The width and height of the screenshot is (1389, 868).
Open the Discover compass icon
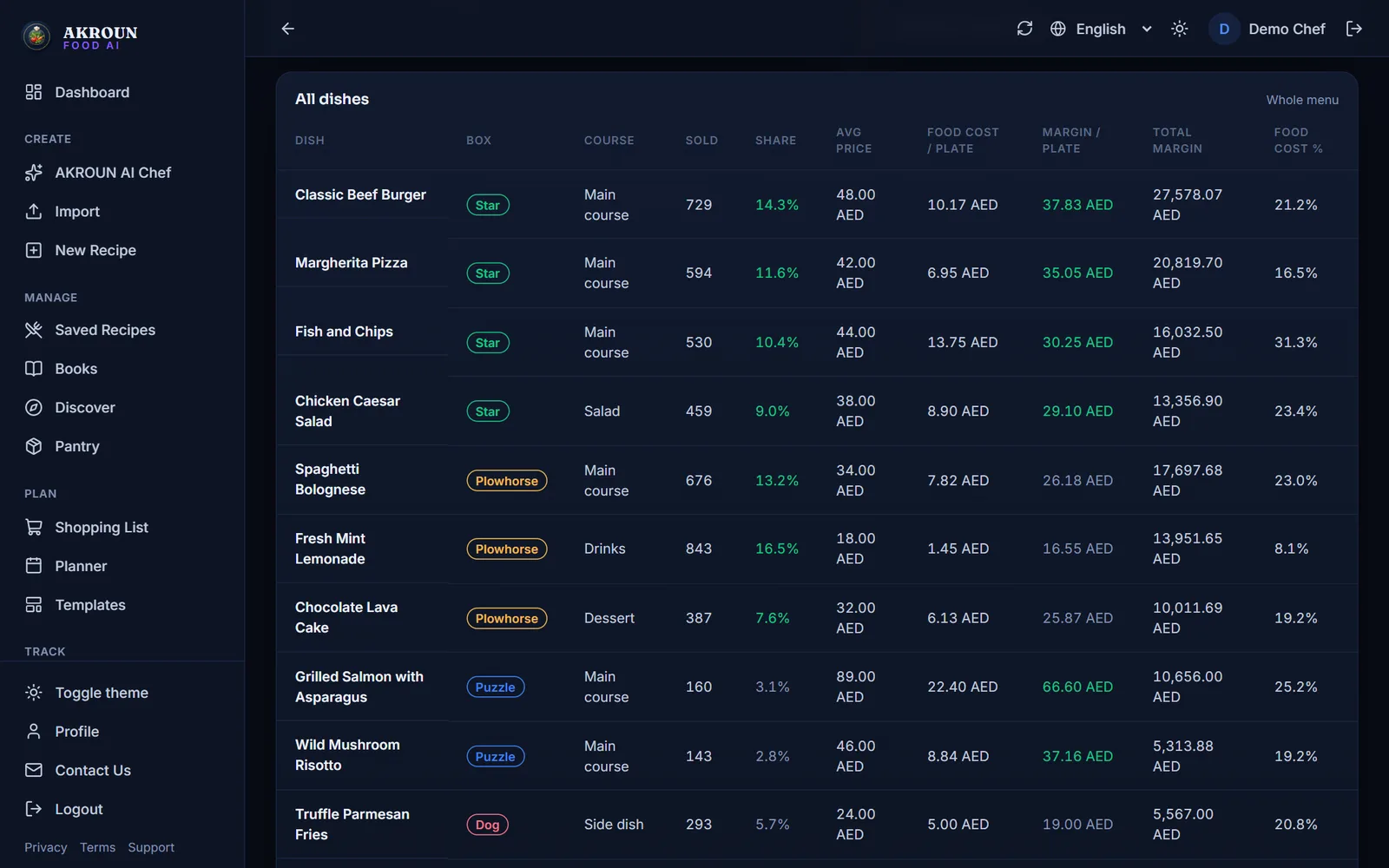[34, 407]
